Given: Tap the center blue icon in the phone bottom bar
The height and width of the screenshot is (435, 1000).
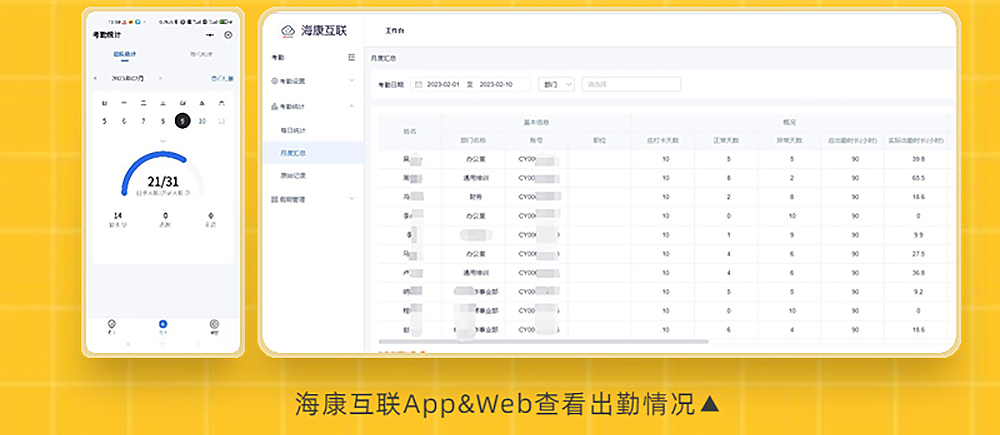Looking at the screenshot, I should pos(163,324).
